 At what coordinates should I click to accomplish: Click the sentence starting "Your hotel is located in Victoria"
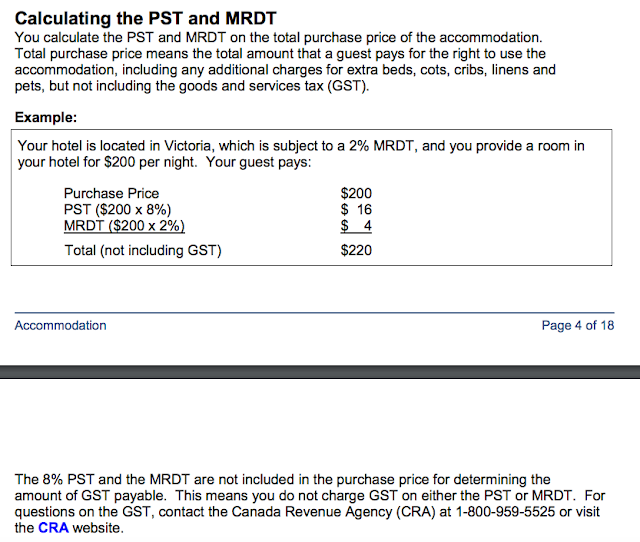pyautogui.click(x=300, y=146)
